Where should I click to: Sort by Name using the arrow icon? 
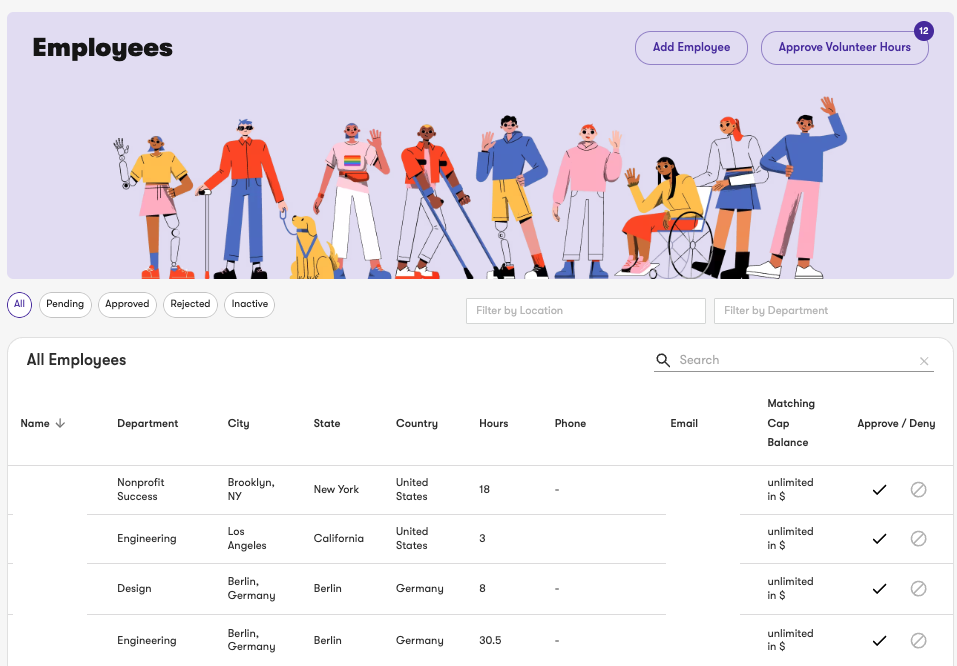(x=60, y=423)
